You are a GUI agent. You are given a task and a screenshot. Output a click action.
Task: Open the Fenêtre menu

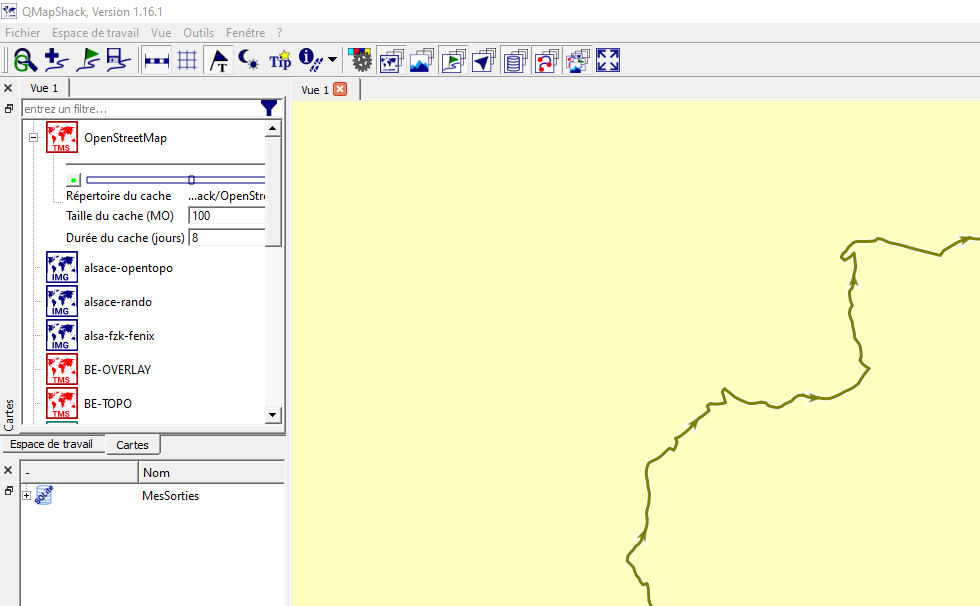pyautogui.click(x=246, y=32)
